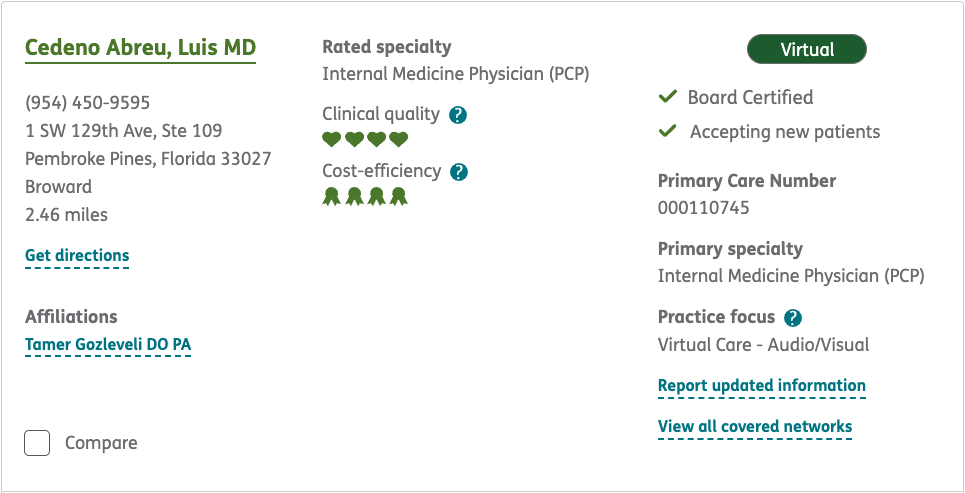Click the Board Certified checkmark icon
The height and width of the screenshot is (493, 965).
(668, 97)
